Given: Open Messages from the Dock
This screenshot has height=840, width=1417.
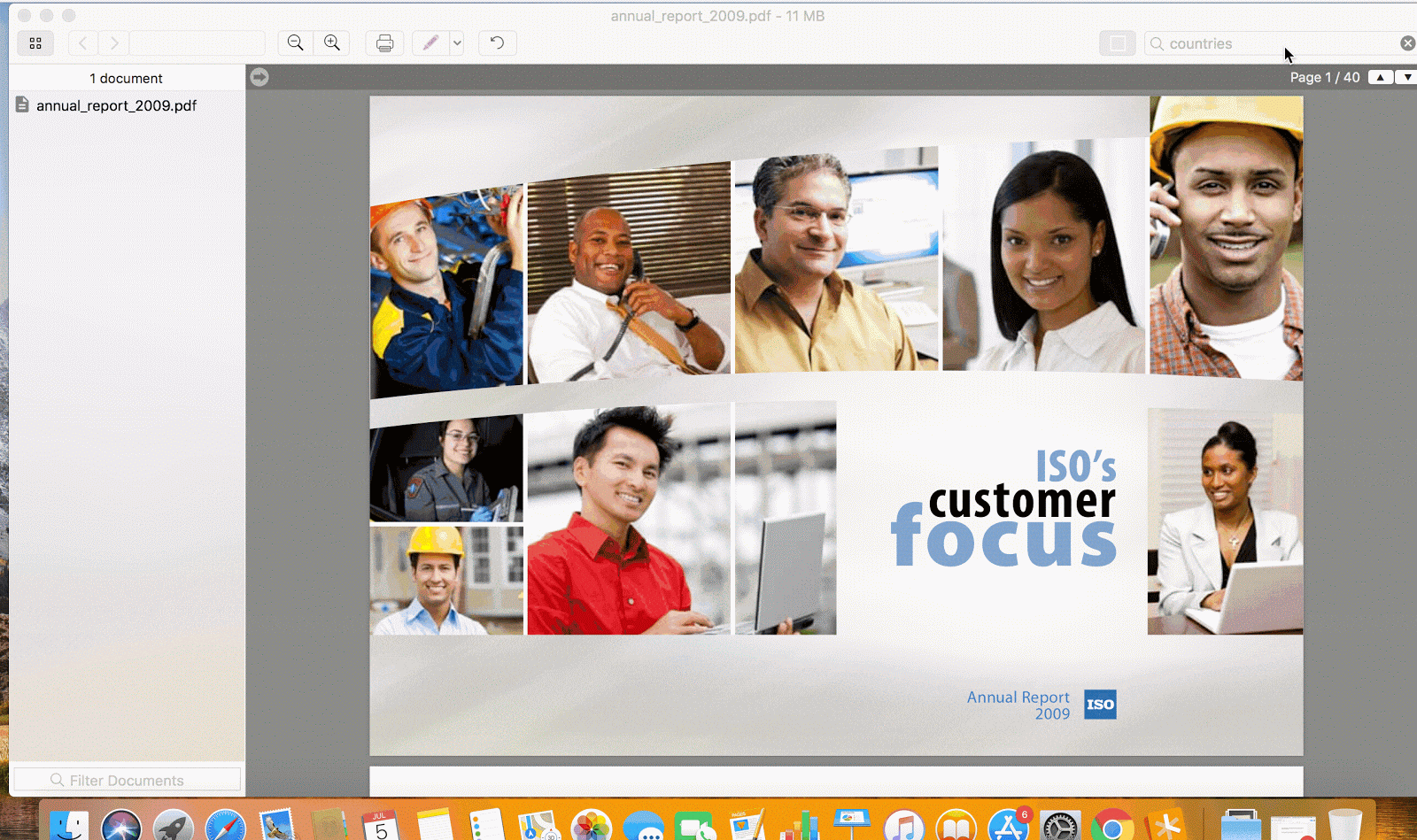Looking at the screenshot, I should click(644, 826).
